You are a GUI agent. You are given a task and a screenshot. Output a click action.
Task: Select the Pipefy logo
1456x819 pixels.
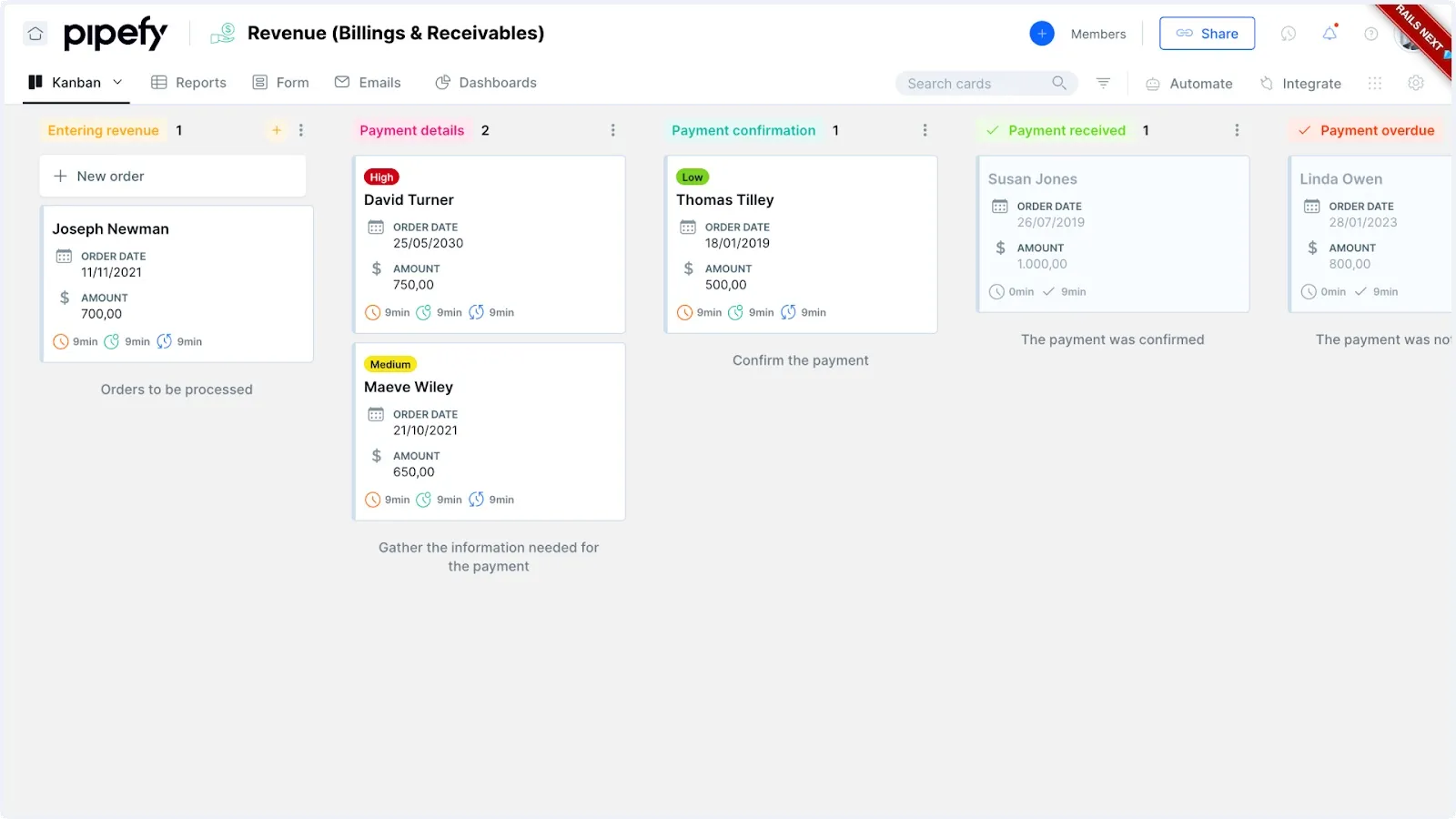pos(116,34)
